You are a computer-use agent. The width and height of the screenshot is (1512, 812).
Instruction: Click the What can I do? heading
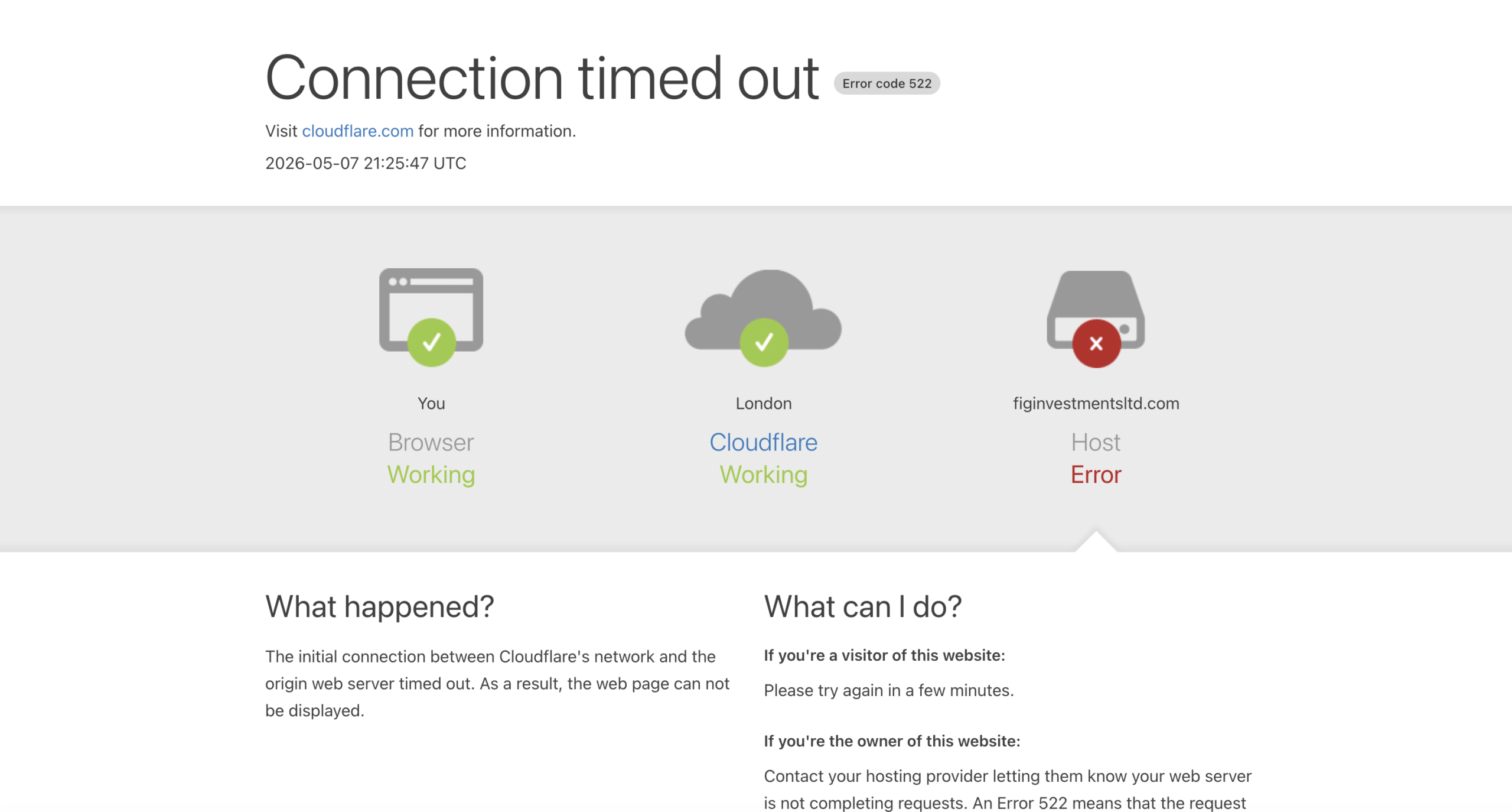[x=862, y=606]
